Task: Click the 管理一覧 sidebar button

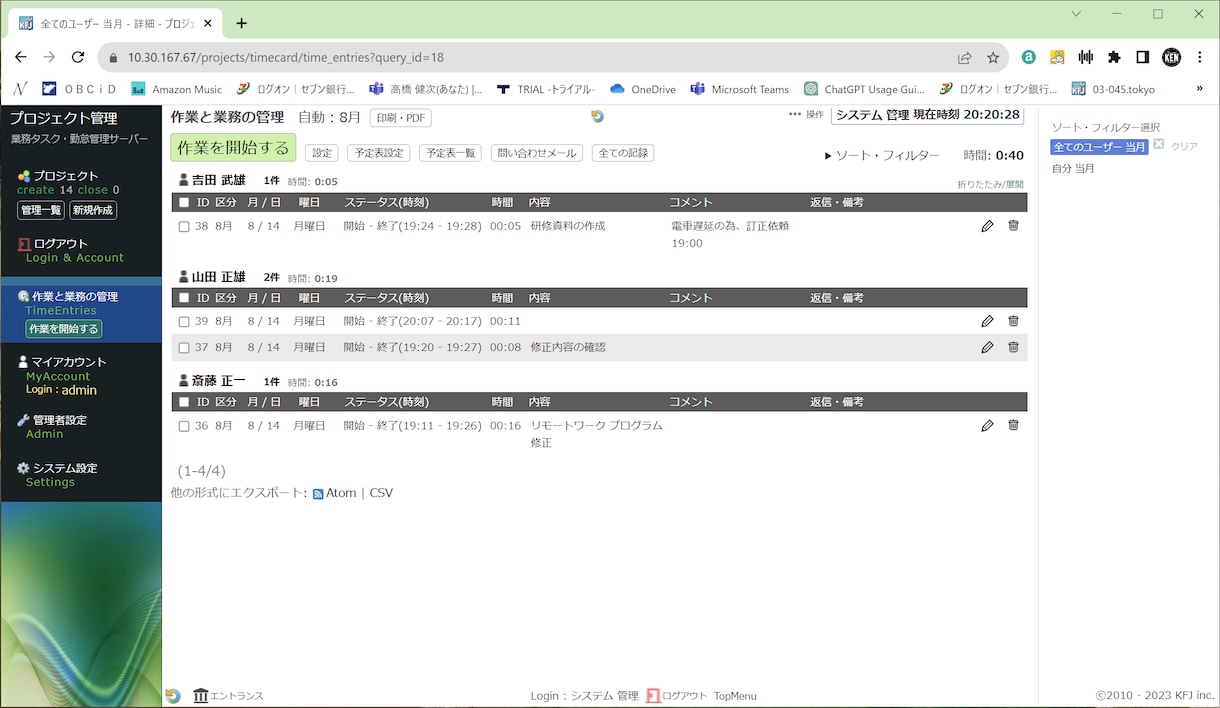Action: click(x=41, y=210)
